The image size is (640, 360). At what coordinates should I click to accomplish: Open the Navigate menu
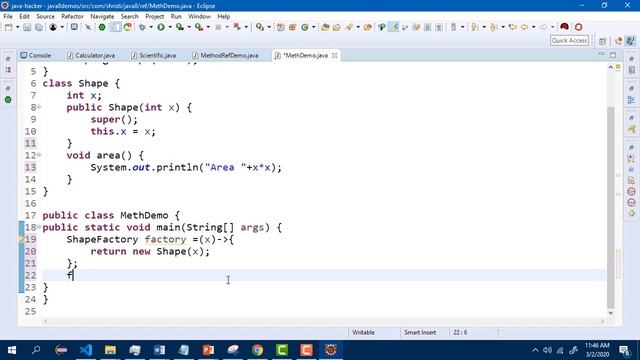pos(102,16)
